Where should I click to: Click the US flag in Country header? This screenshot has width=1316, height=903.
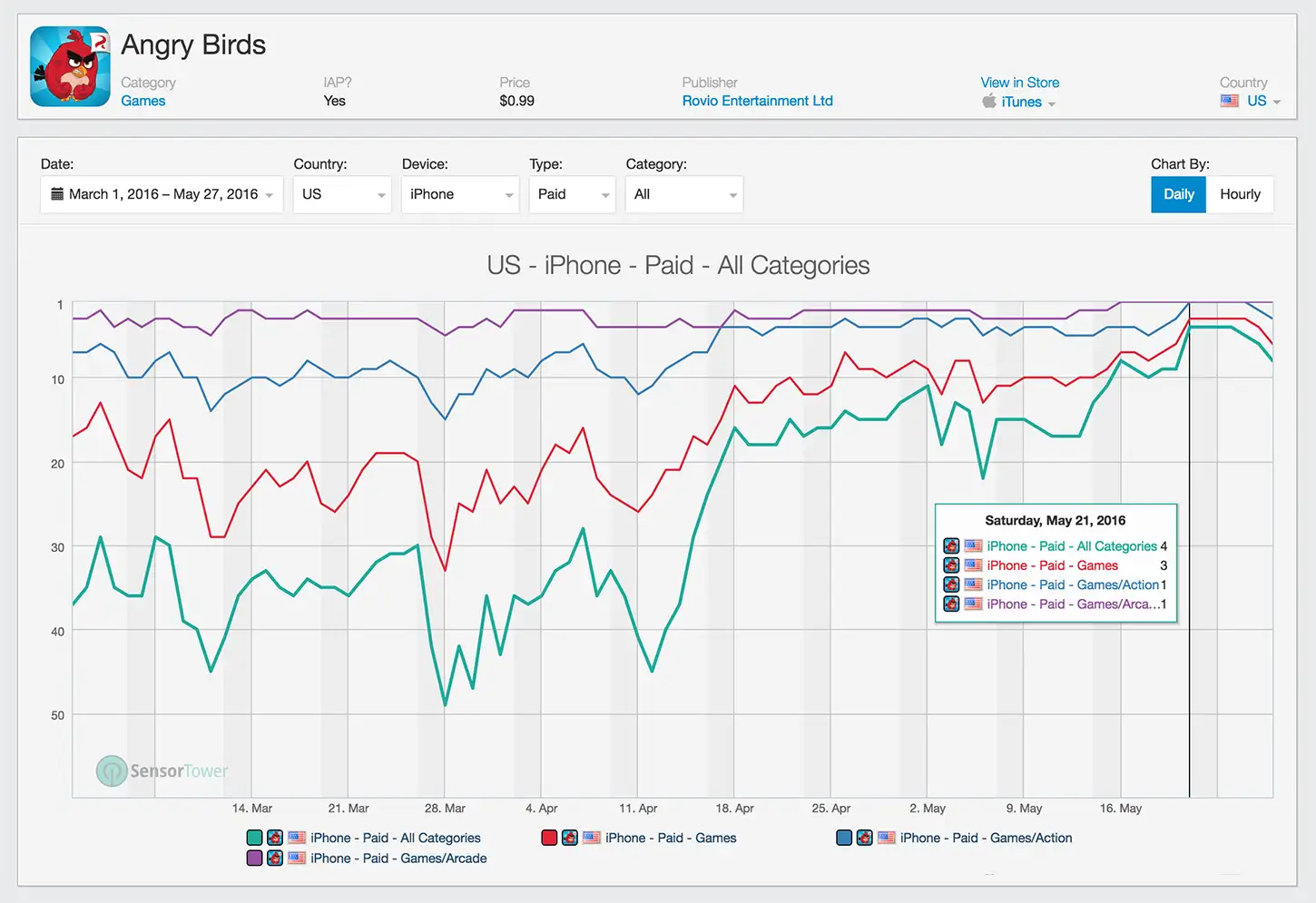1230,101
